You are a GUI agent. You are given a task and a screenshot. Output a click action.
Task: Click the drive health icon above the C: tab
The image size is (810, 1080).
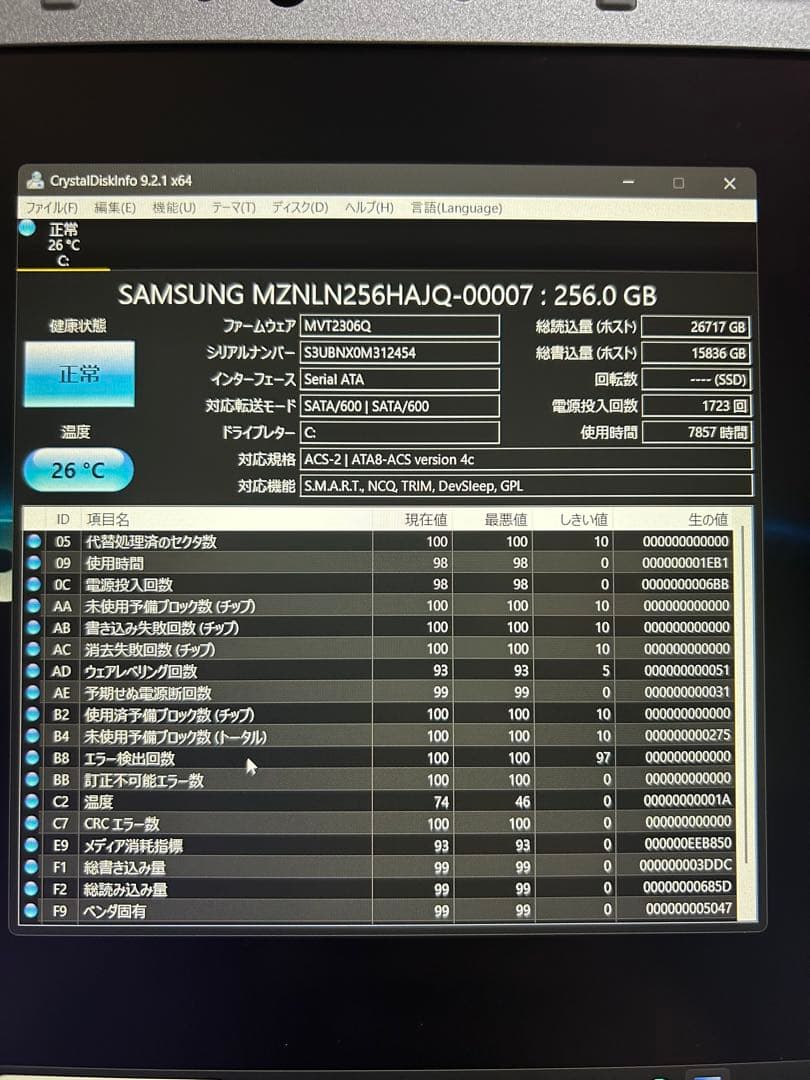tap(26, 228)
